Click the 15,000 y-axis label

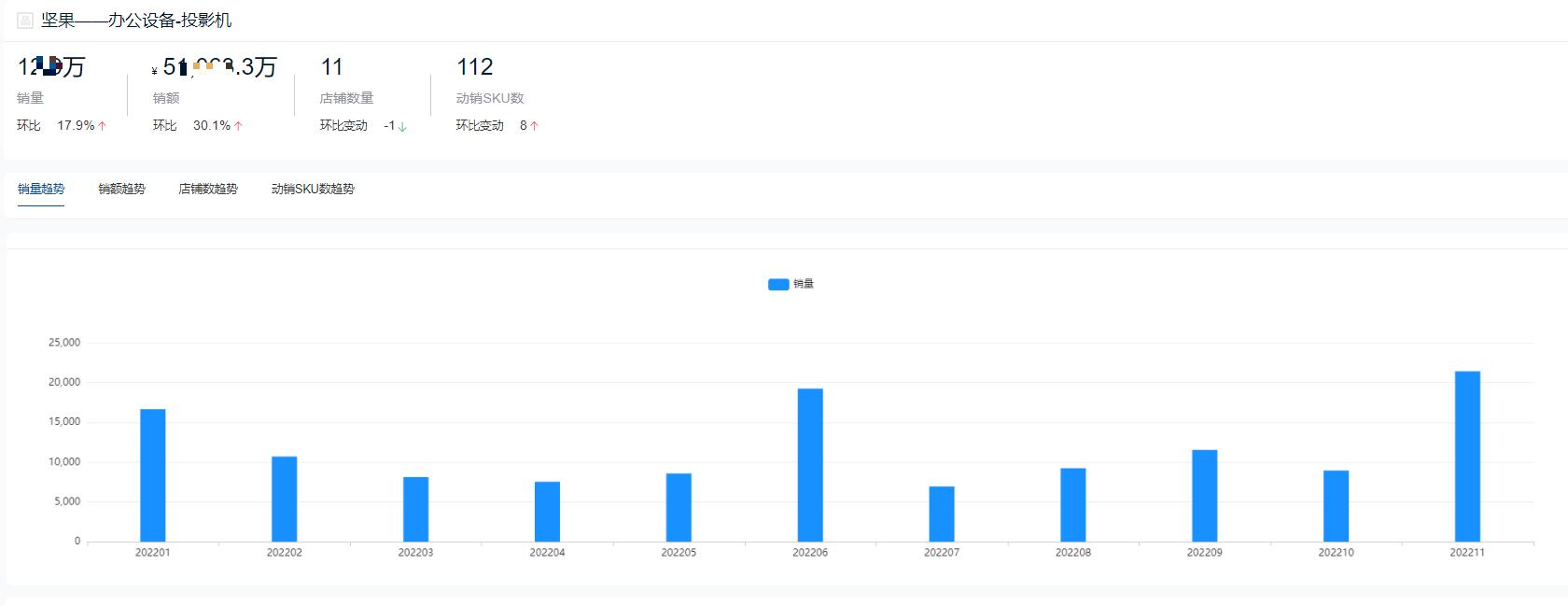point(64,422)
